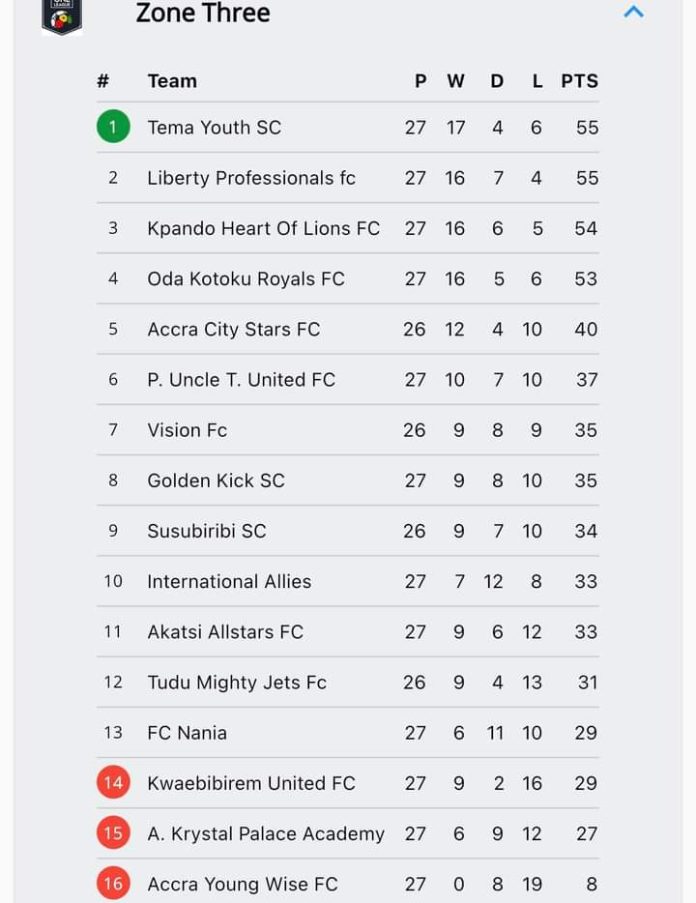Viewport: 696px width, 903px height.
Task: Select International Allies row
Action: pos(348,581)
